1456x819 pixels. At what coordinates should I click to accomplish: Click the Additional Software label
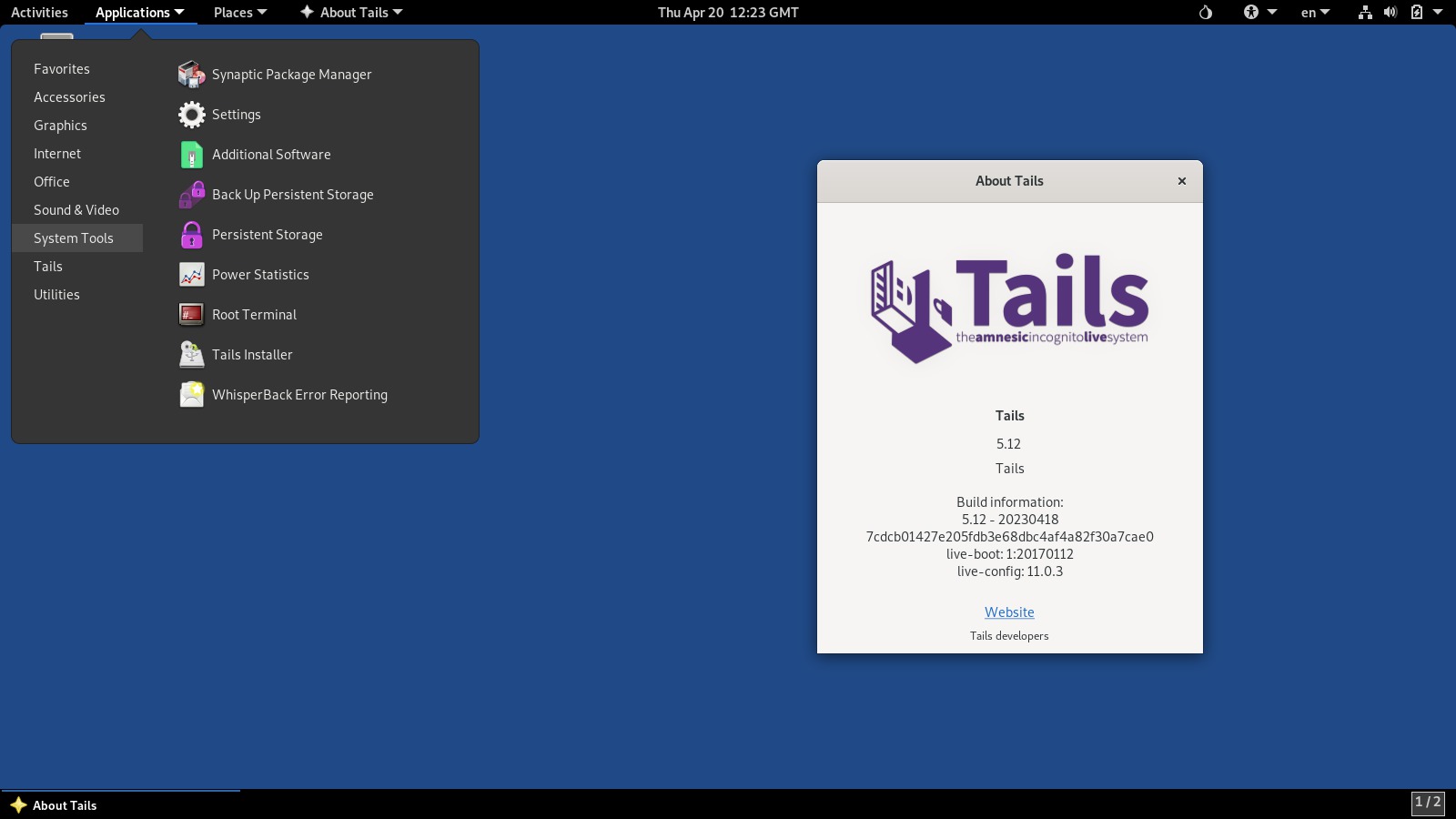(271, 155)
